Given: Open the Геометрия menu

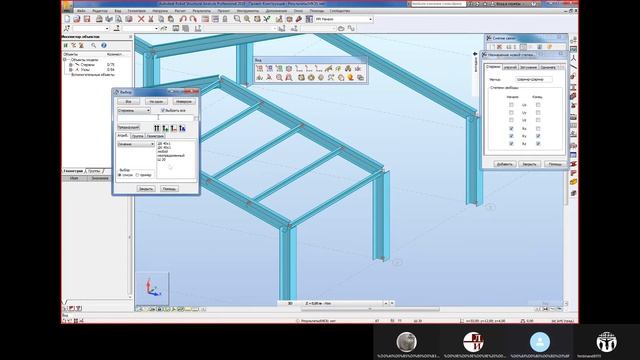Looking at the screenshot, I should (x=136, y=11).
